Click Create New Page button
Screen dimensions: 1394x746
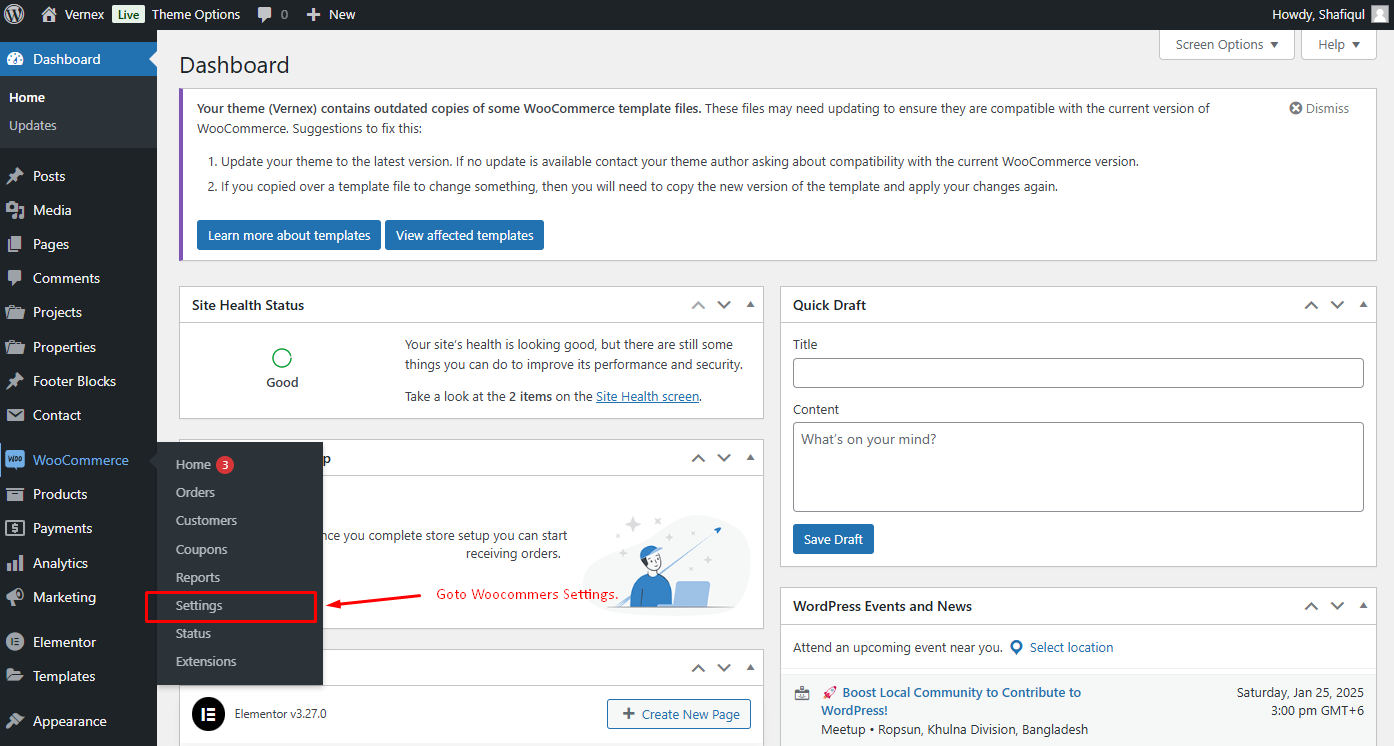679,714
